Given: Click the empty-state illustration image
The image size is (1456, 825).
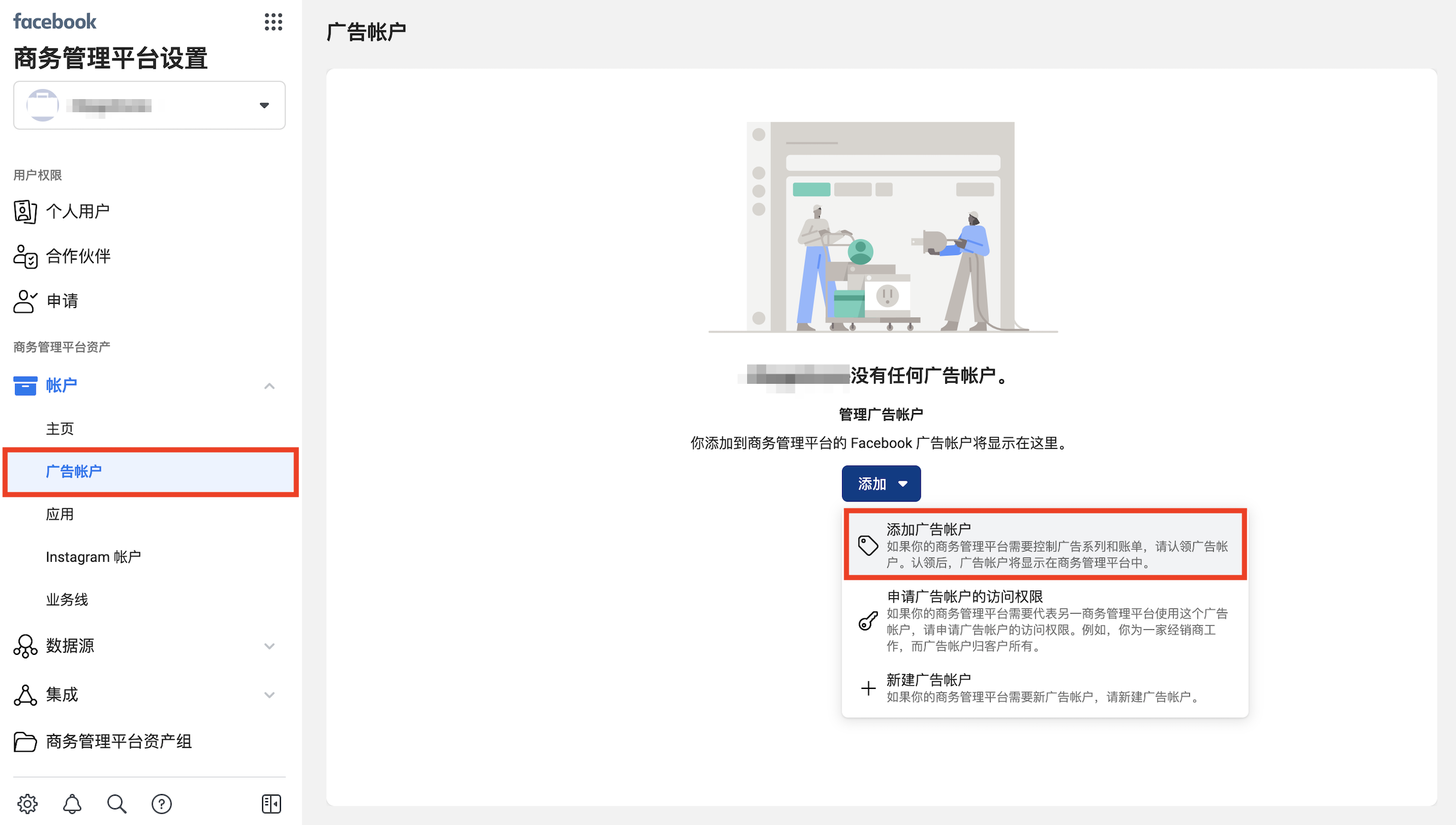Looking at the screenshot, I should 883,227.
